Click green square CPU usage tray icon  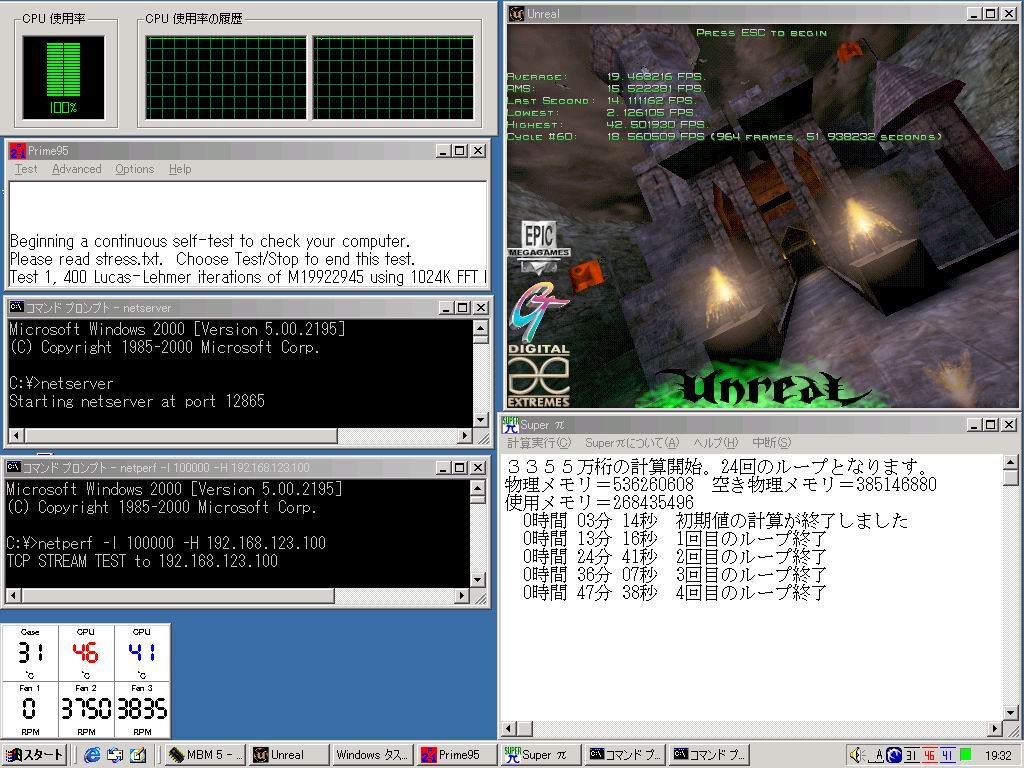[x=964, y=756]
